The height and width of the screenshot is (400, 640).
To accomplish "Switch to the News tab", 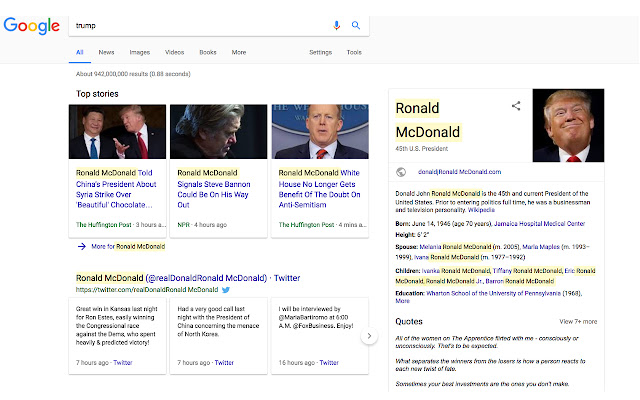I will click(106, 52).
